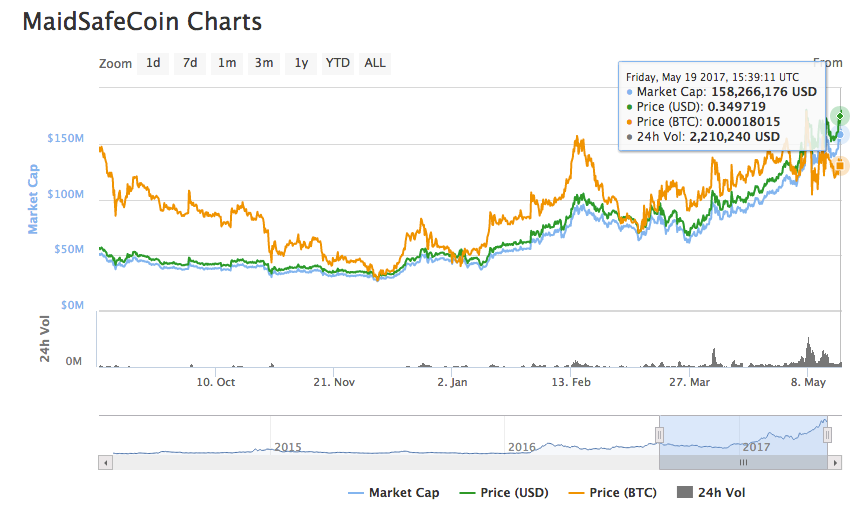Click the 2. Jan axis label
This screenshot has width=850, height=525.
(x=452, y=382)
